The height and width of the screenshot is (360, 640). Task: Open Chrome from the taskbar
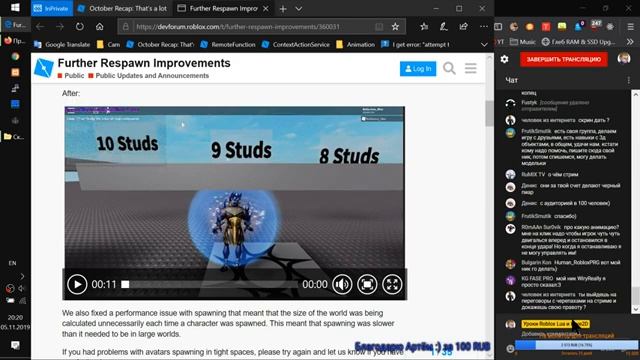coord(15,56)
